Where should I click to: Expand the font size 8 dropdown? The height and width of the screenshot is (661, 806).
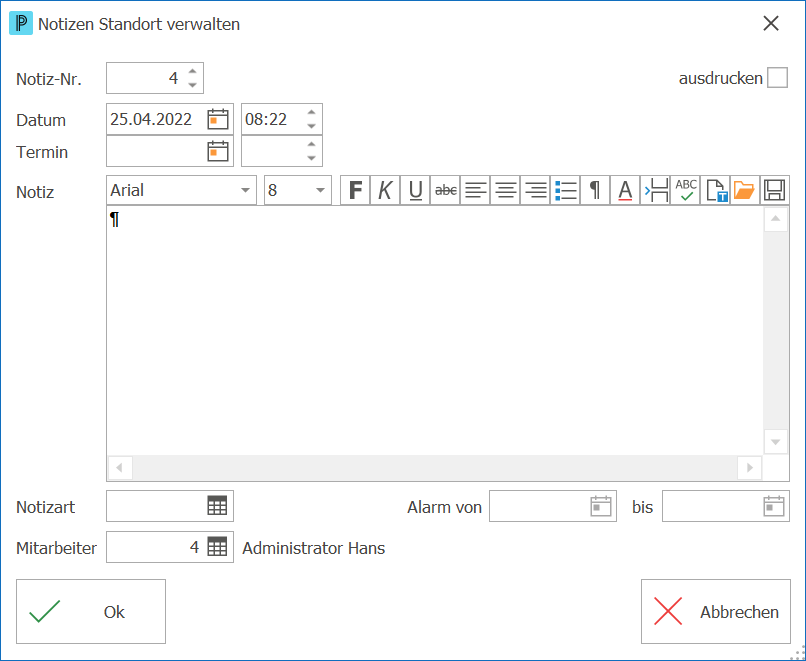320,190
